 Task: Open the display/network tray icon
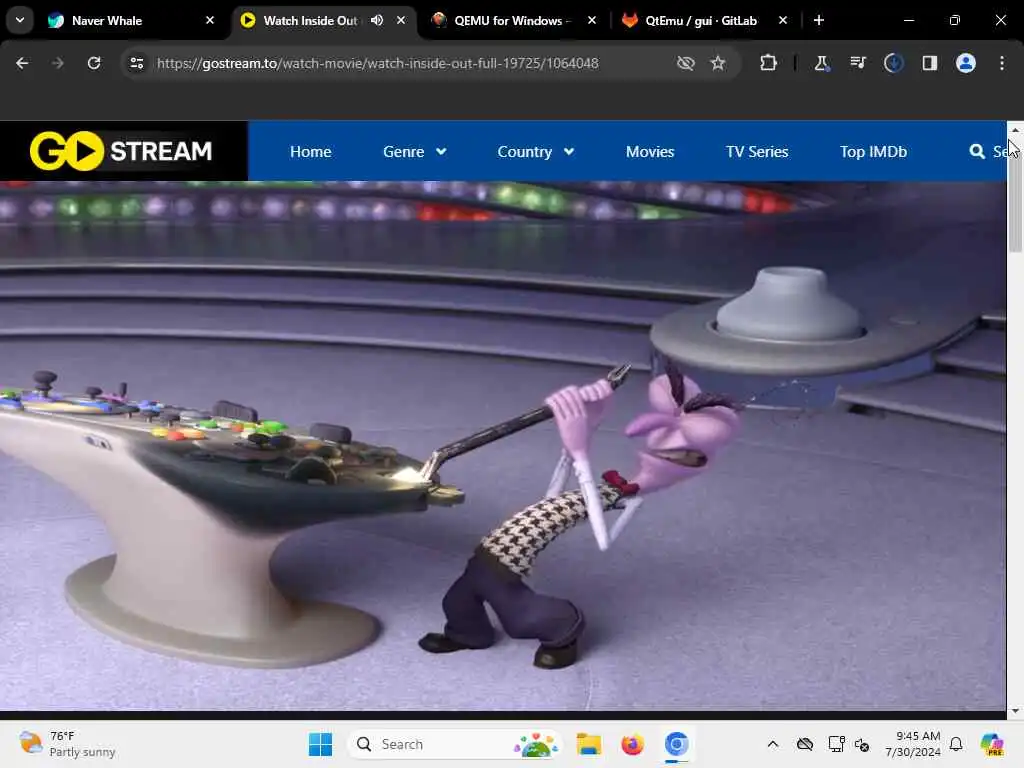tap(837, 744)
